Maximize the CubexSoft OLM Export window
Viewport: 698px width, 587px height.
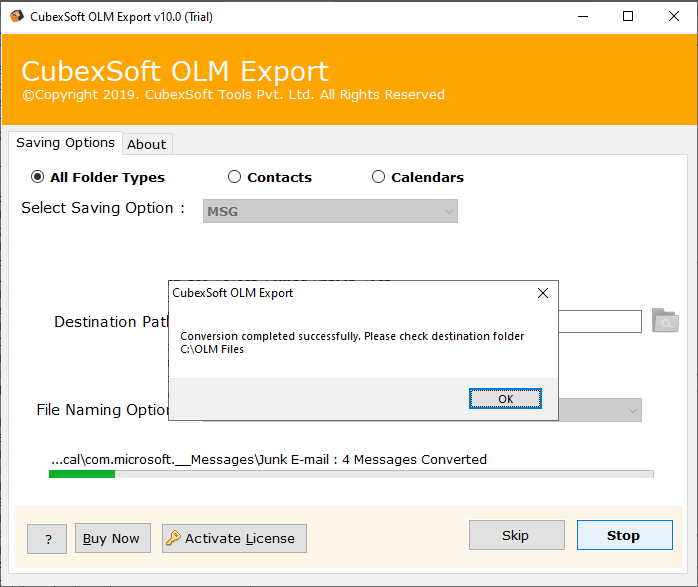click(x=628, y=16)
